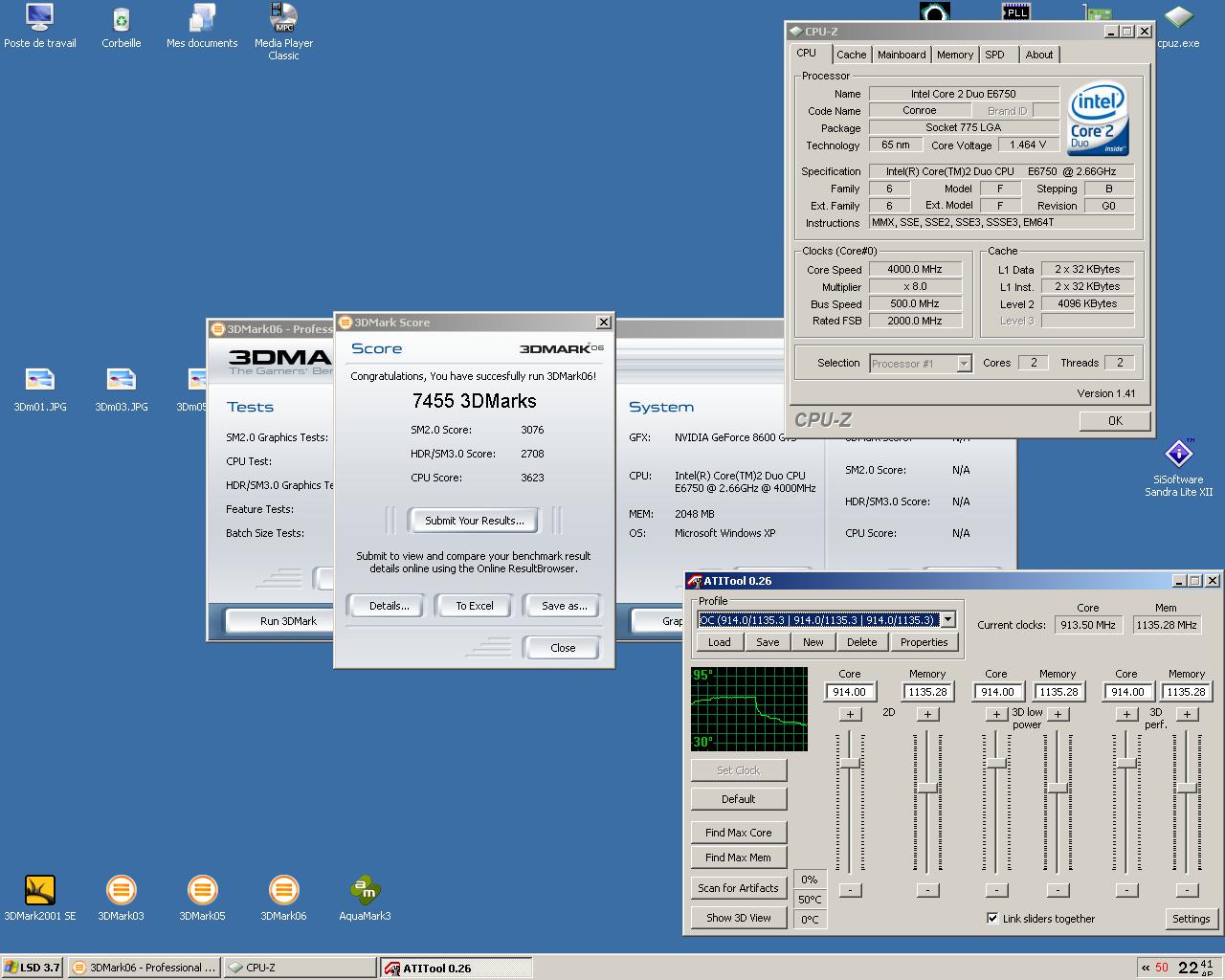Increase 2D Core clock with plus button

[850, 714]
